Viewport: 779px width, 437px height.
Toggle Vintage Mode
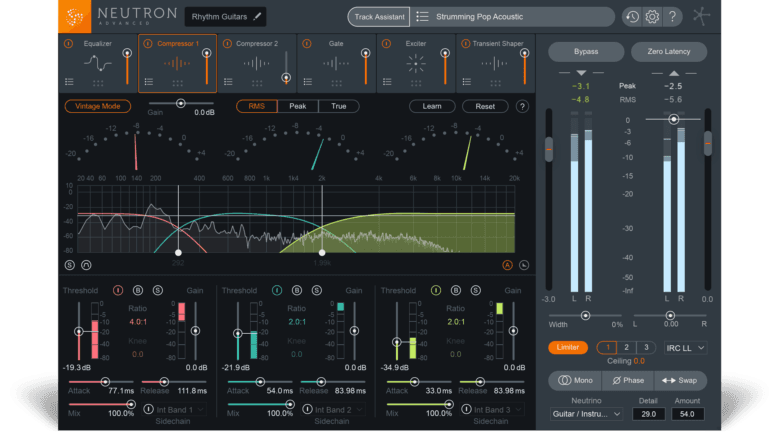click(98, 106)
